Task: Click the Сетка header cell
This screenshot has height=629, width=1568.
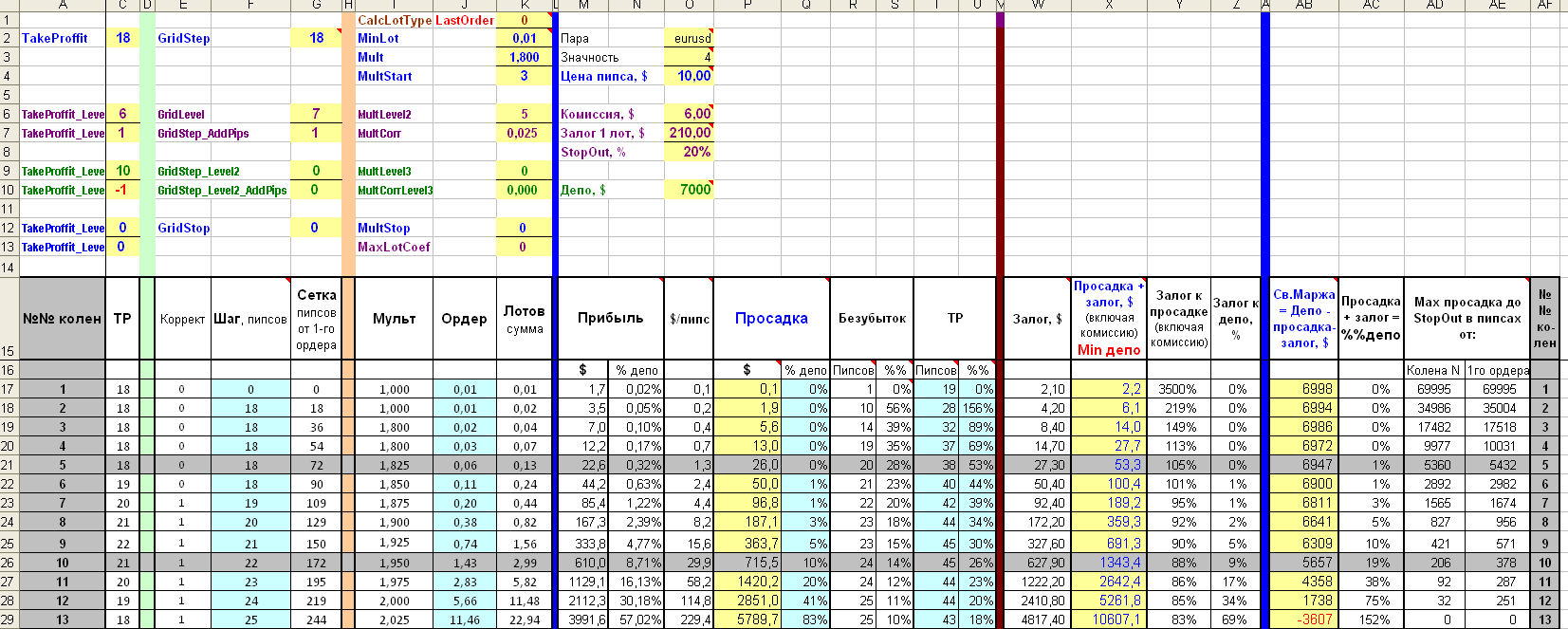Action: pos(316,319)
